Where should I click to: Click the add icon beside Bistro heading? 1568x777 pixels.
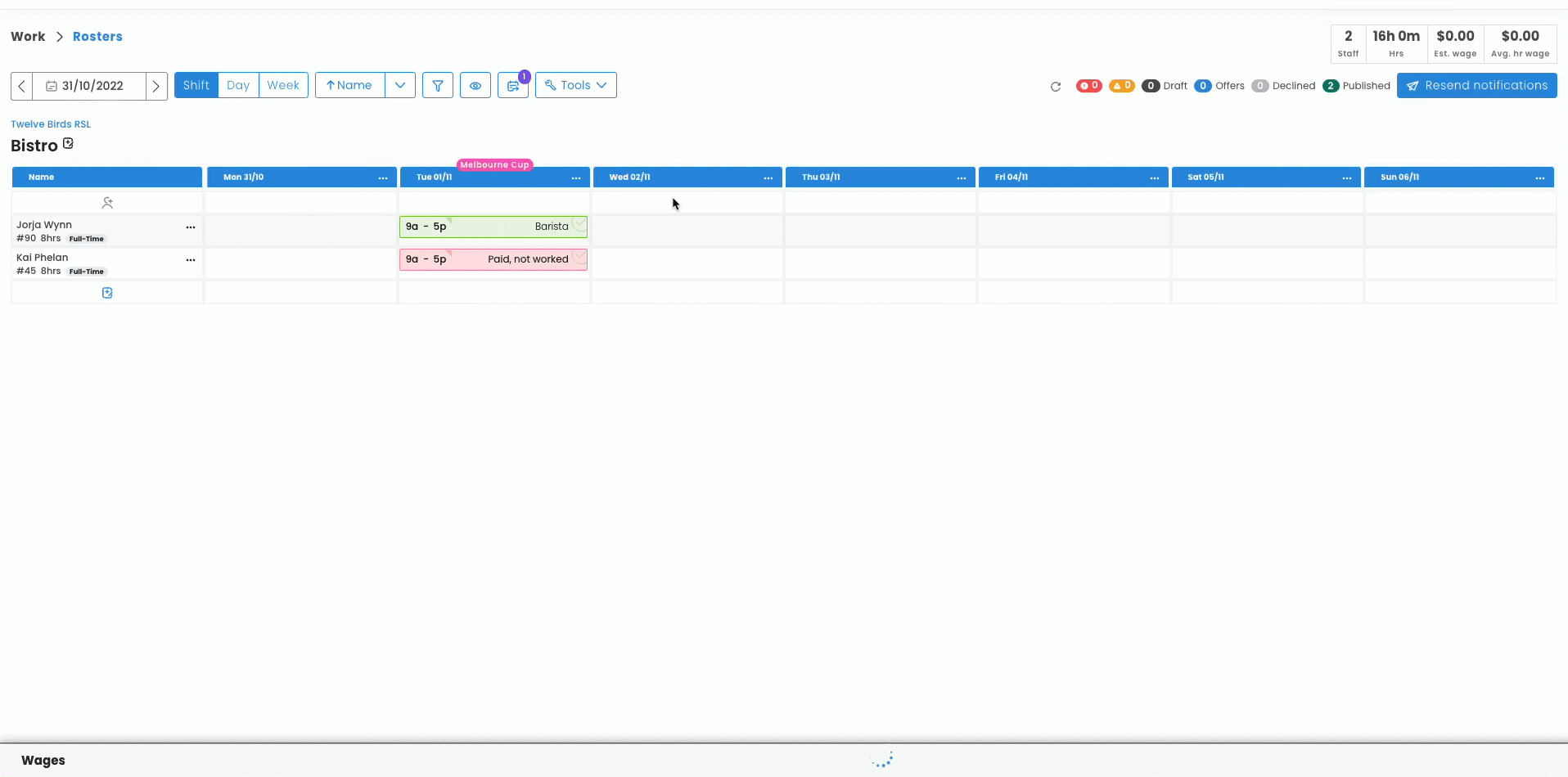click(69, 144)
